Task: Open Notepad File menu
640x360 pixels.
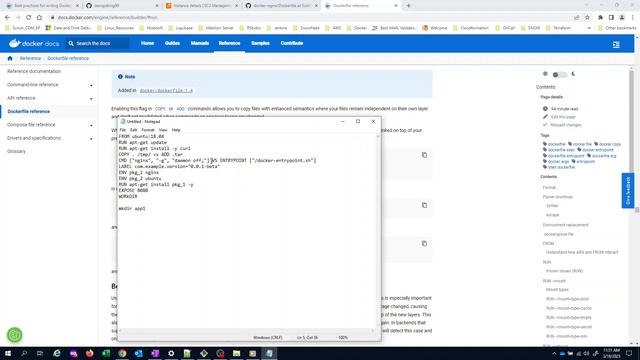Action: click(x=122, y=130)
